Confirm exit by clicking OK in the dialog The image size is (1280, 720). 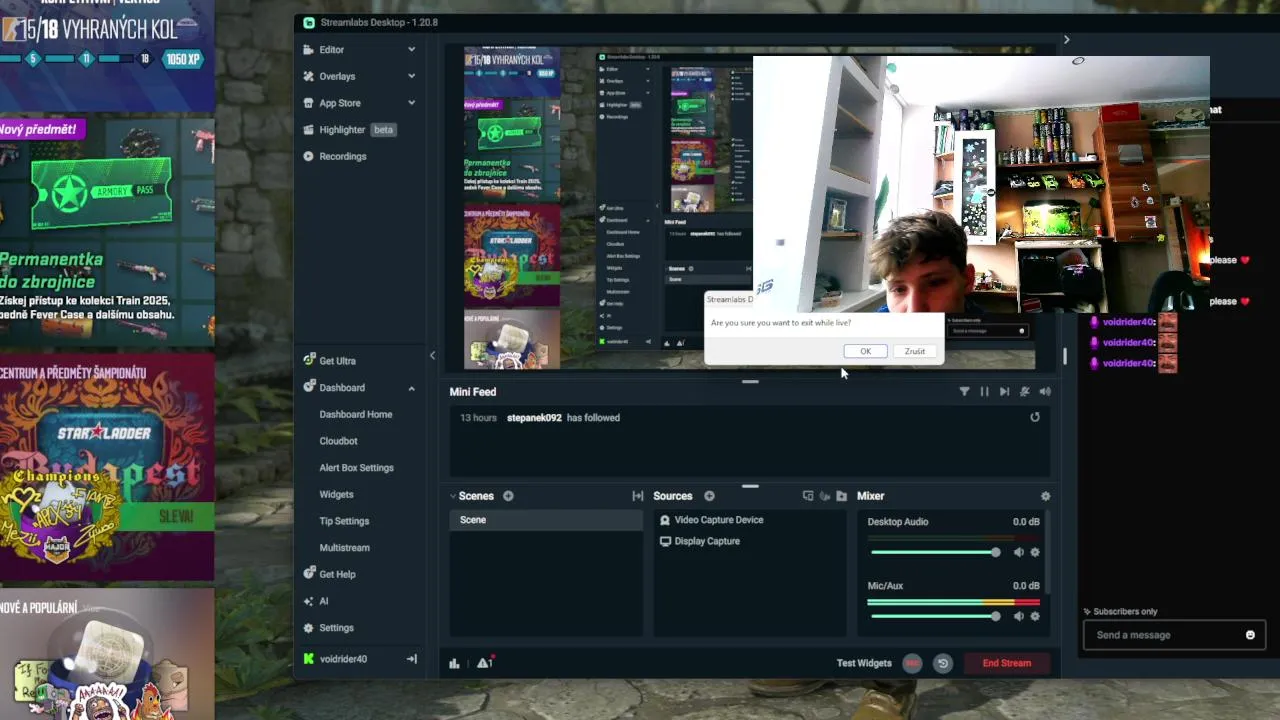pyautogui.click(x=865, y=351)
